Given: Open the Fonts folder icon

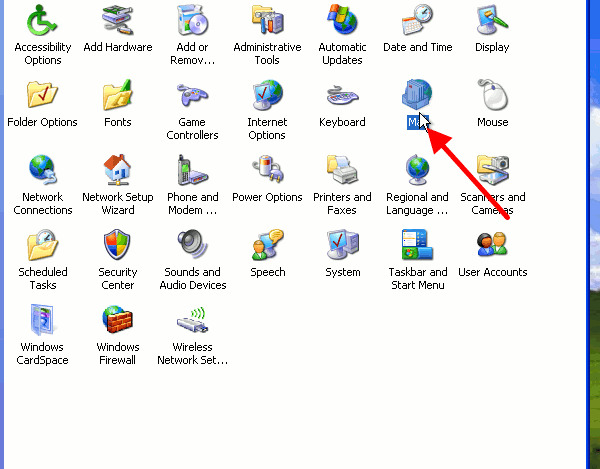Looking at the screenshot, I should 117,94.
